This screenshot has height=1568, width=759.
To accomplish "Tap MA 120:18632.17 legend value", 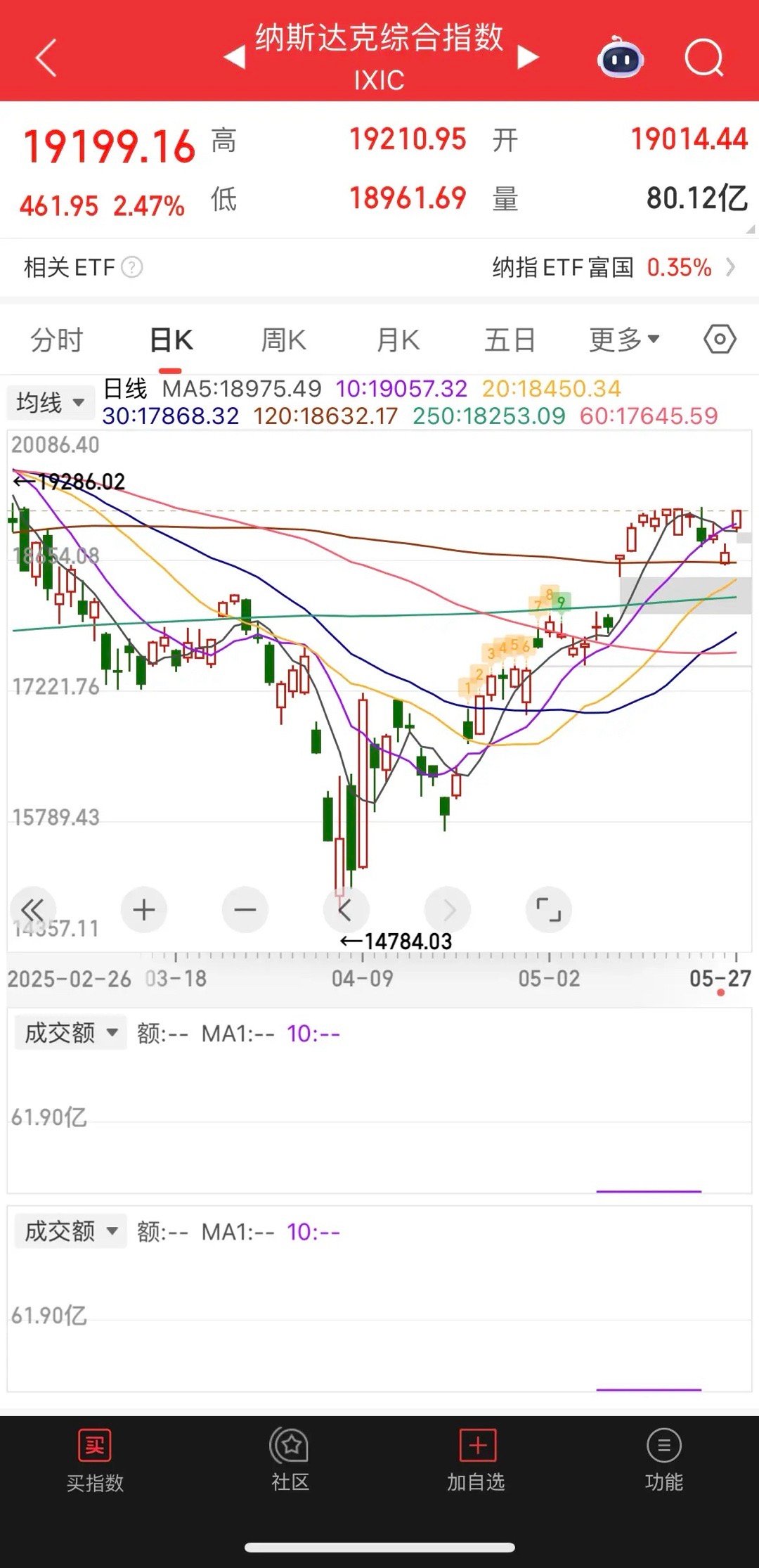I will tap(325, 416).
